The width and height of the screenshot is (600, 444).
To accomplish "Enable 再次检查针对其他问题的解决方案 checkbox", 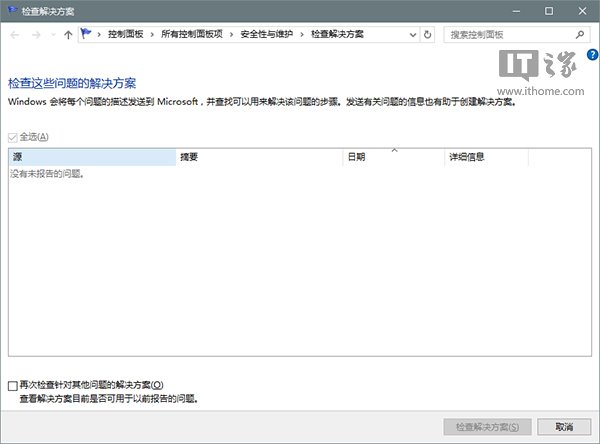I will point(13,385).
